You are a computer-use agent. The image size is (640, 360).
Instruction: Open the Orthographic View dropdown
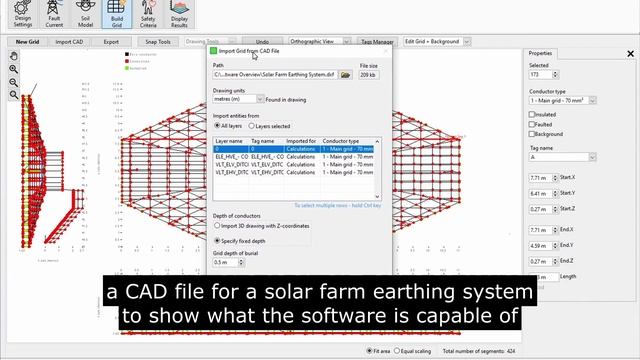[320, 42]
